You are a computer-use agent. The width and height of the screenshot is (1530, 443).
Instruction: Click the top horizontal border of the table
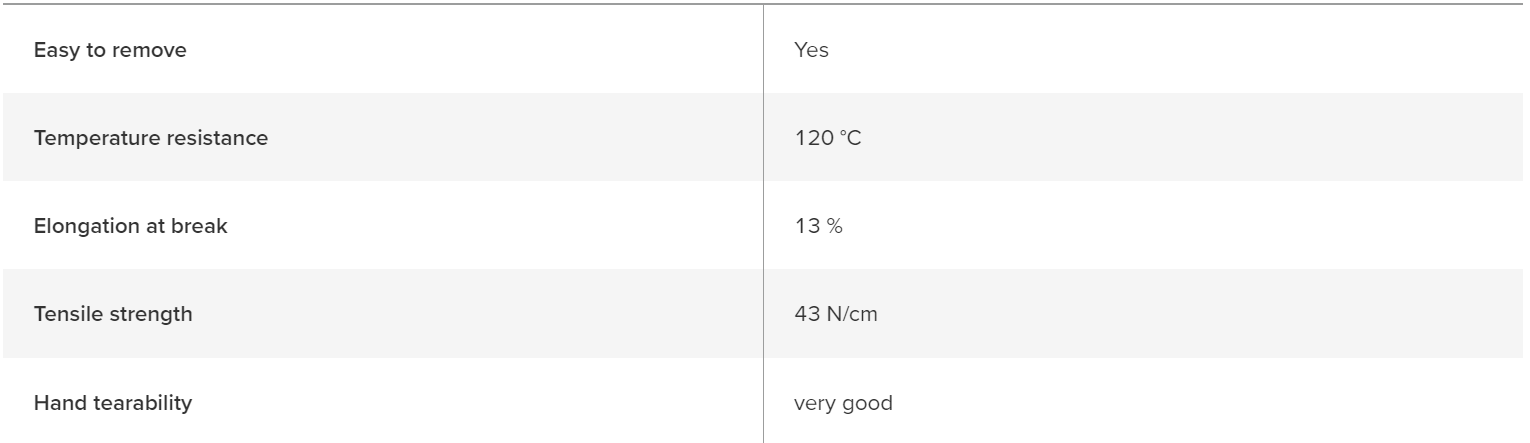(x=765, y=4)
